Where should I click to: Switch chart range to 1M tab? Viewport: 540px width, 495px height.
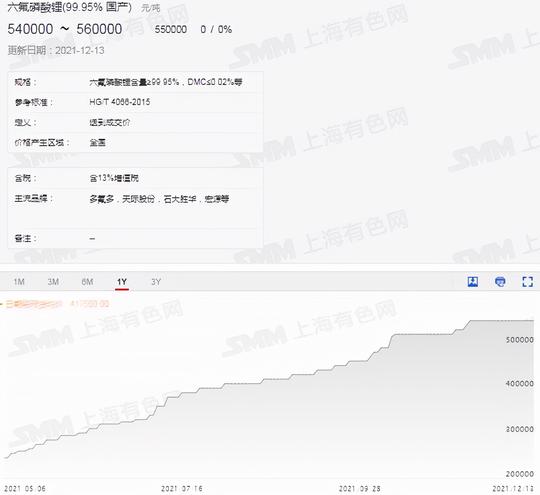coord(19,282)
